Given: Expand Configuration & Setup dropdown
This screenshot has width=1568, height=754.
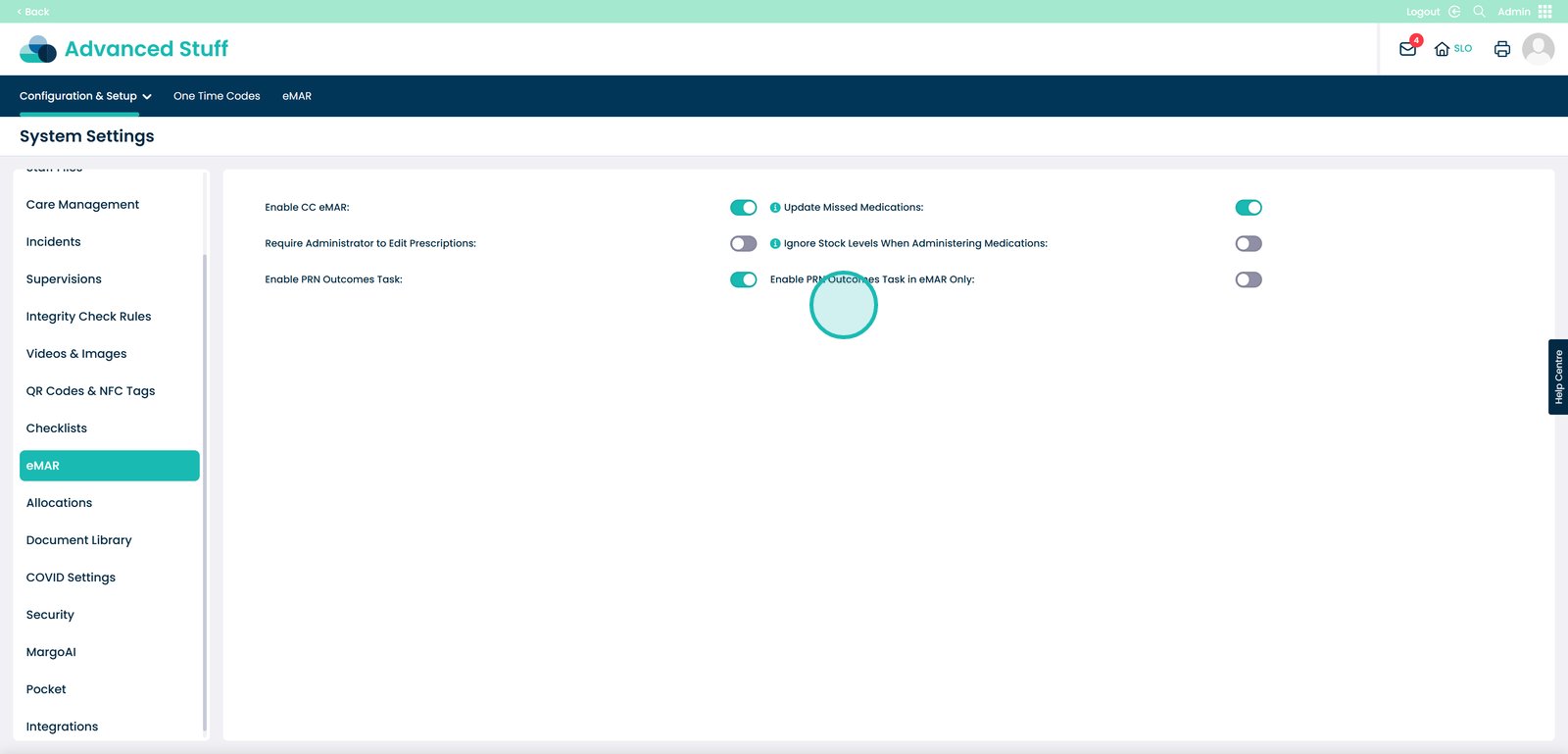Looking at the screenshot, I should (85, 96).
